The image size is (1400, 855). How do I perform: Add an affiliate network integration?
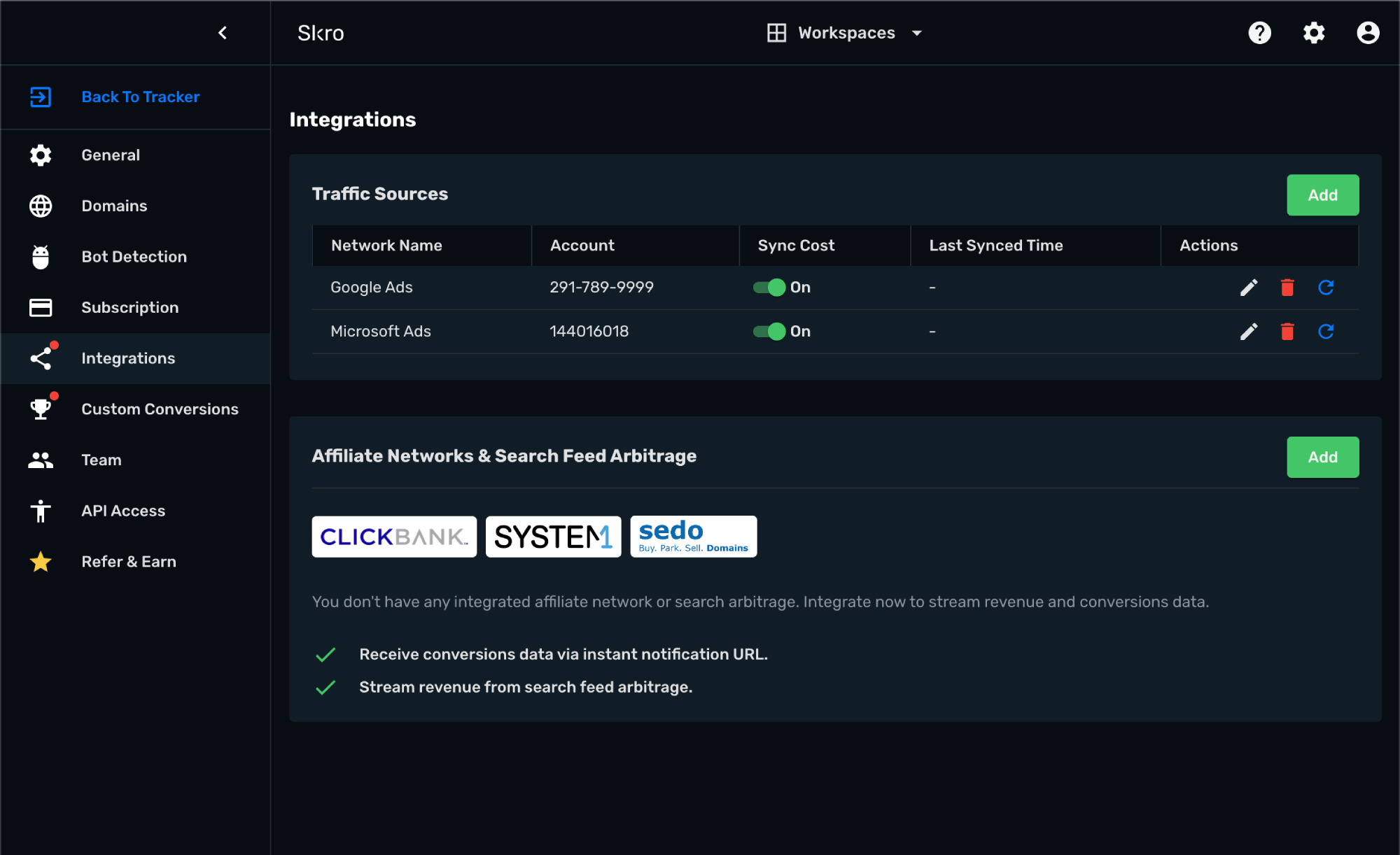(1322, 457)
